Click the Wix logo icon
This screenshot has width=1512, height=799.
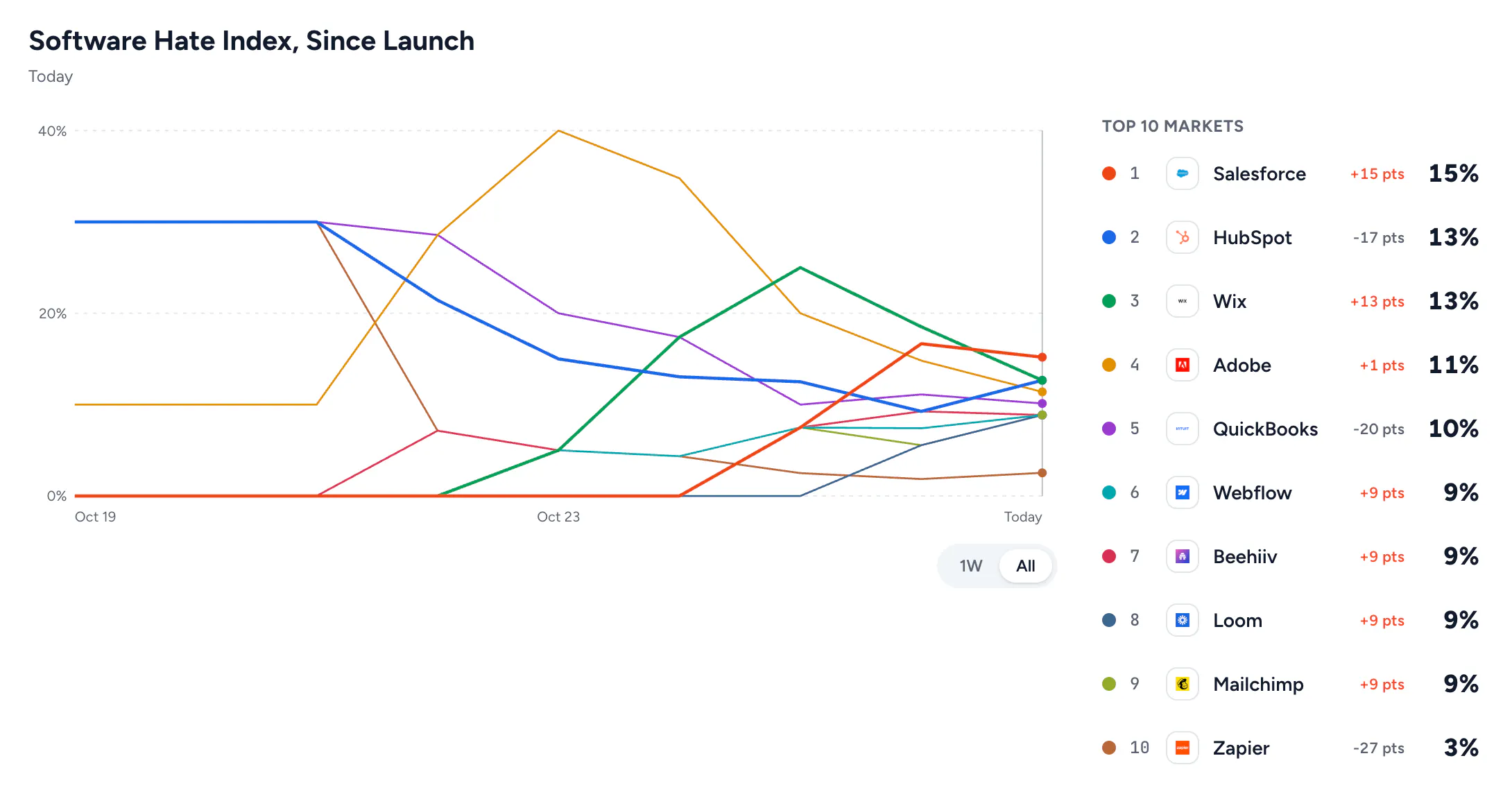coord(1183,301)
